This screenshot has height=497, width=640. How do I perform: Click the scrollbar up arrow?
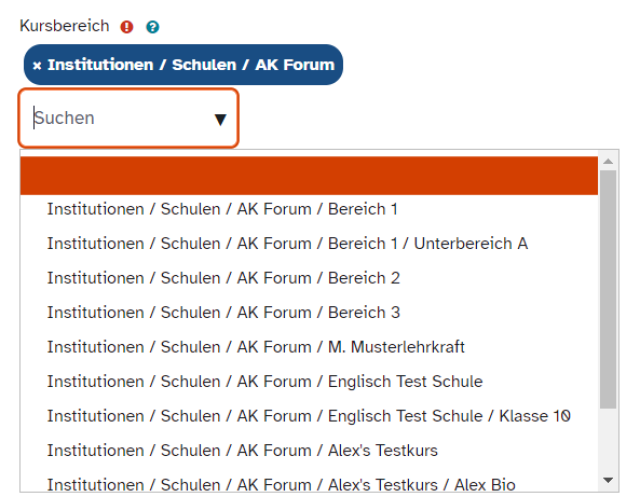click(x=608, y=161)
